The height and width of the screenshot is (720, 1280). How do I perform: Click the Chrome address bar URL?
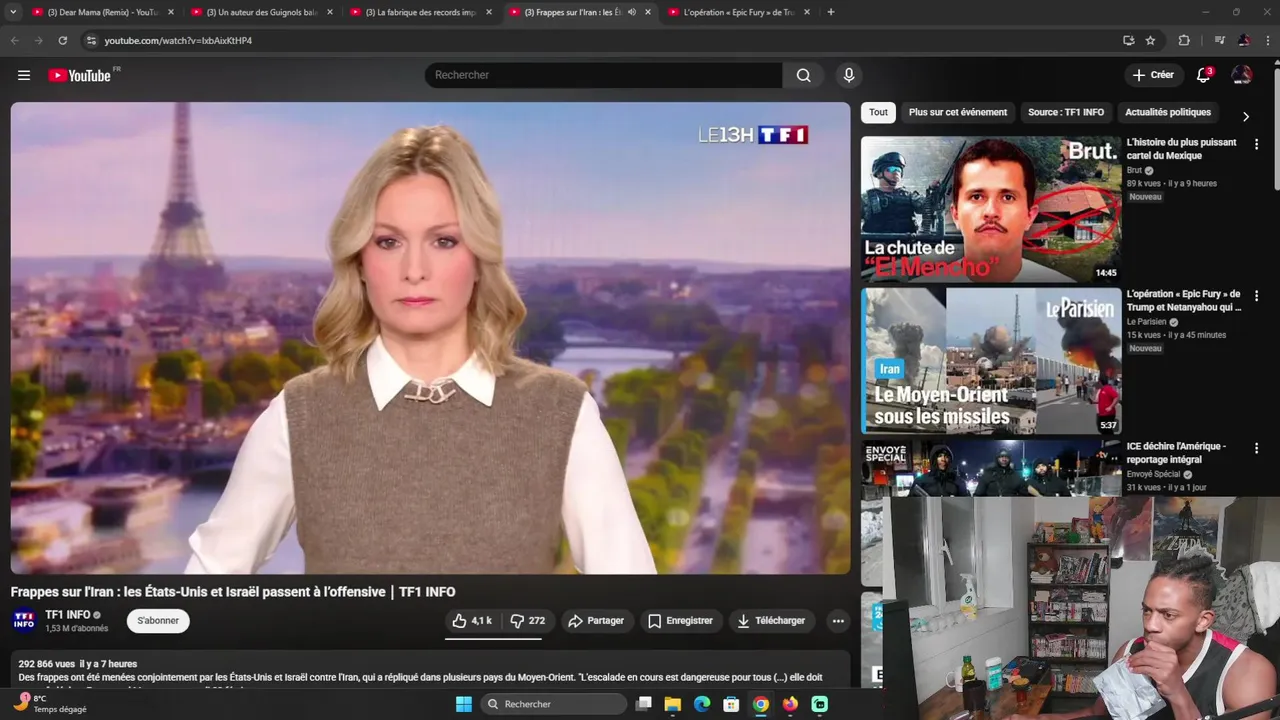(x=178, y=41)
